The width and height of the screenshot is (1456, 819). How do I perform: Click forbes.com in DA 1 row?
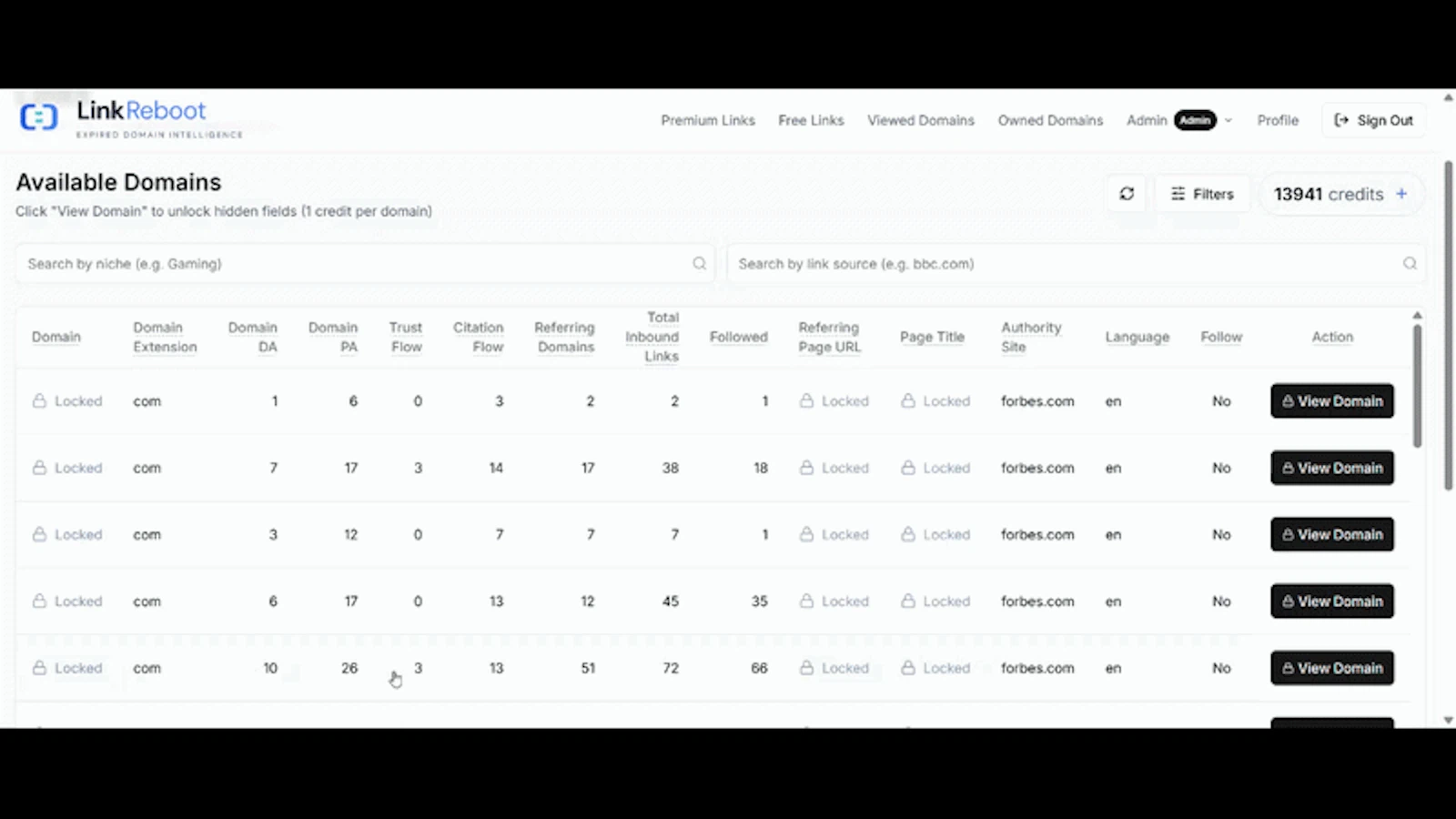[1037, 400]
